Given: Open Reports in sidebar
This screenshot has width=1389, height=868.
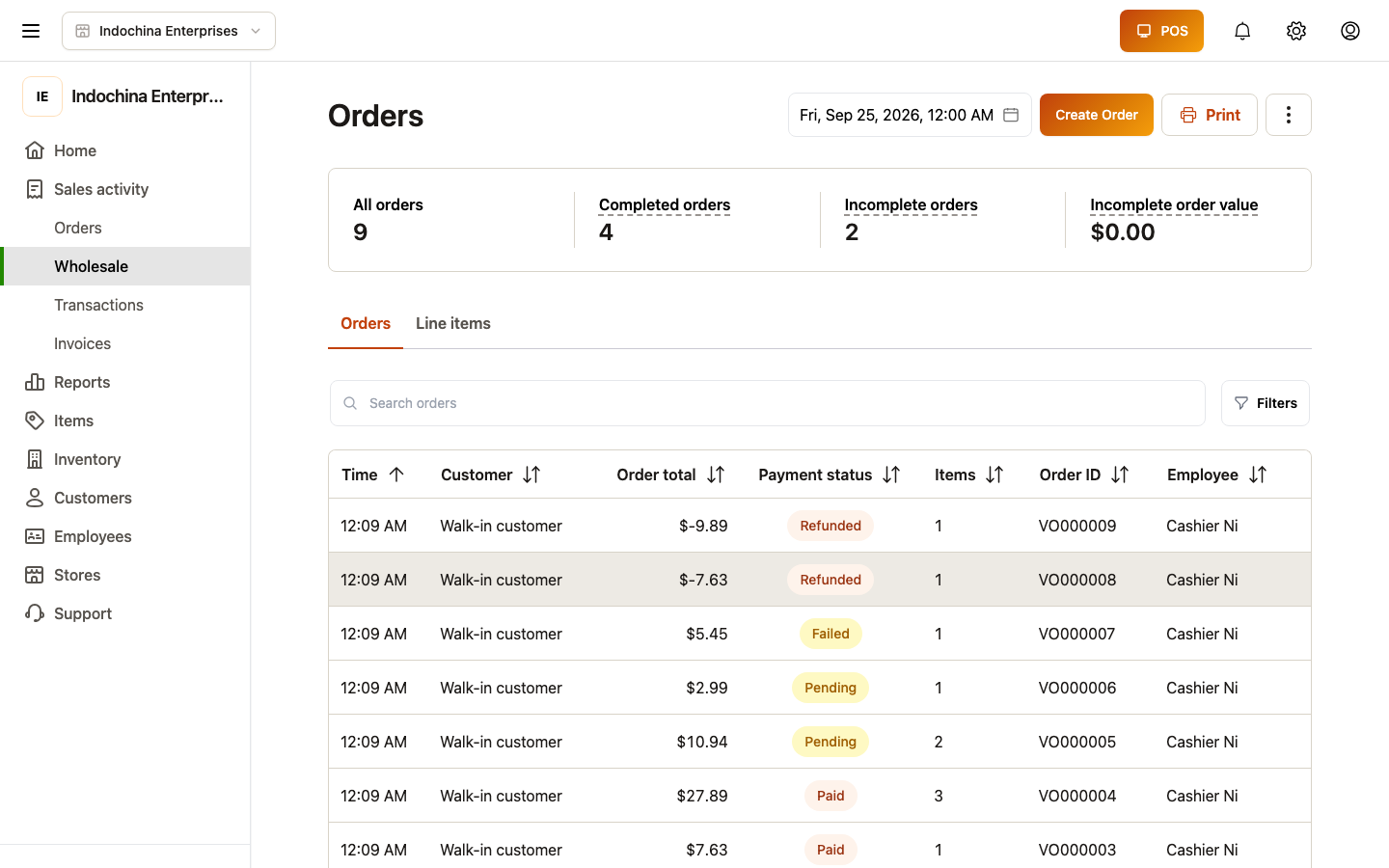Looking at the screenshot, I should click(x=125, y=382).
